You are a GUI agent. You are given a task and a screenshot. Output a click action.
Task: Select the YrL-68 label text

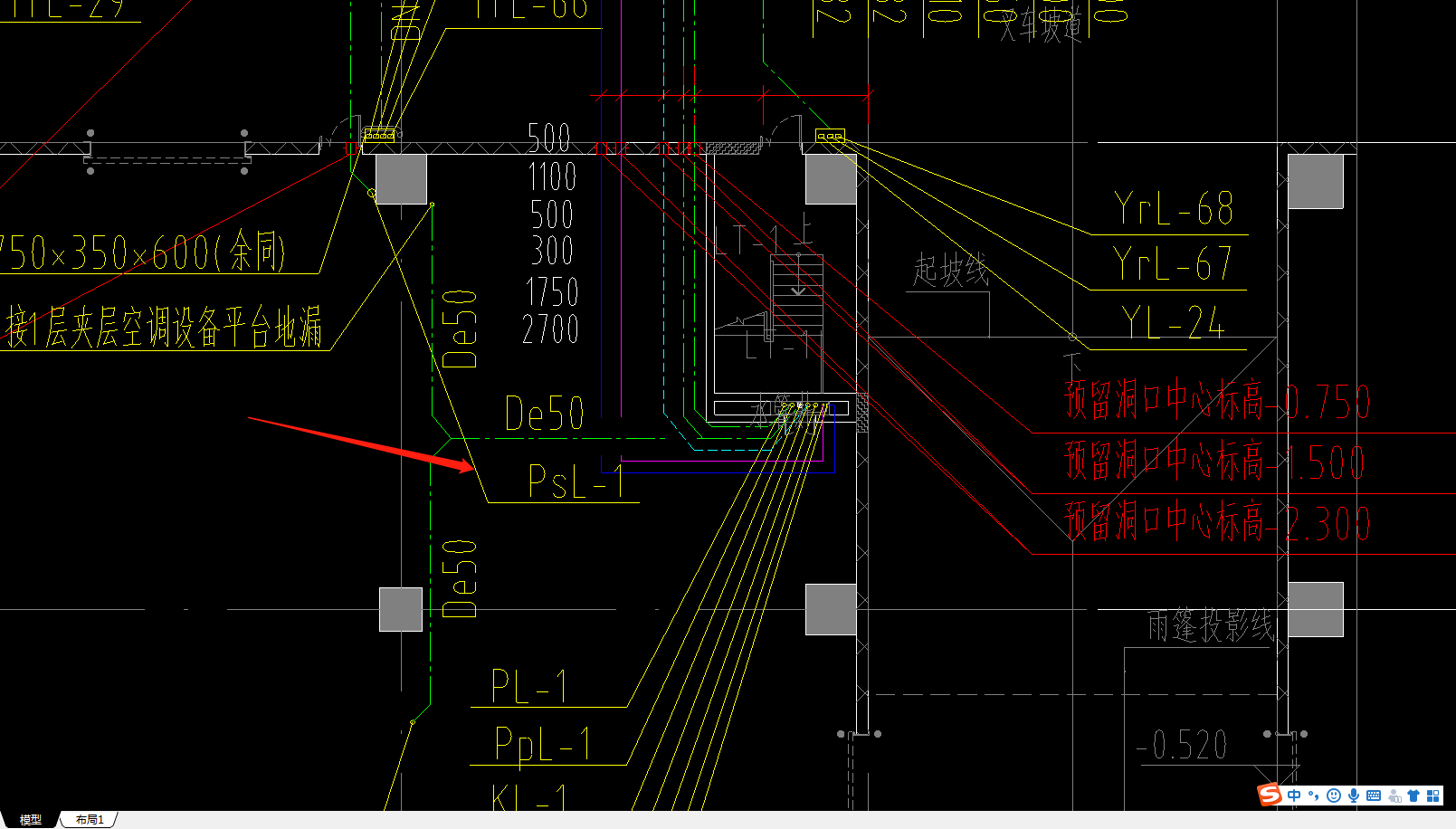pyautogui.click(x=1174, y=208)
